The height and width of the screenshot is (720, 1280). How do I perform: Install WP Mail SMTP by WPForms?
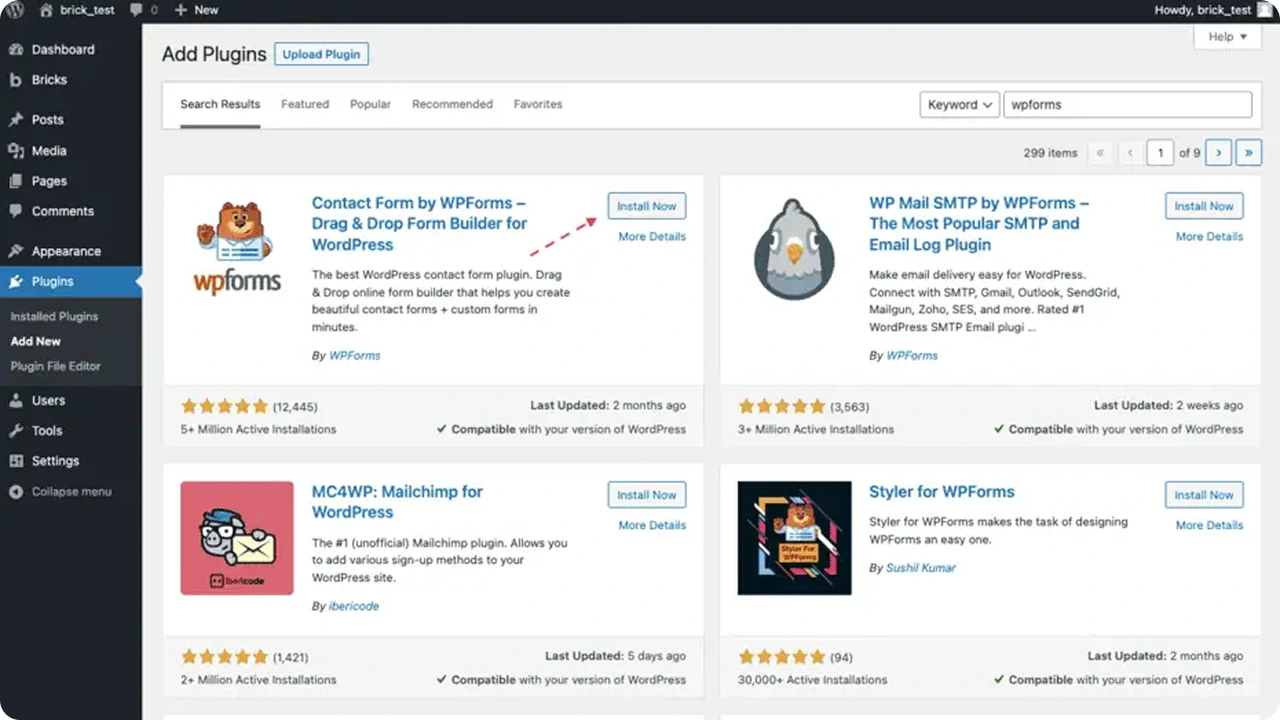coord(1204,206)
